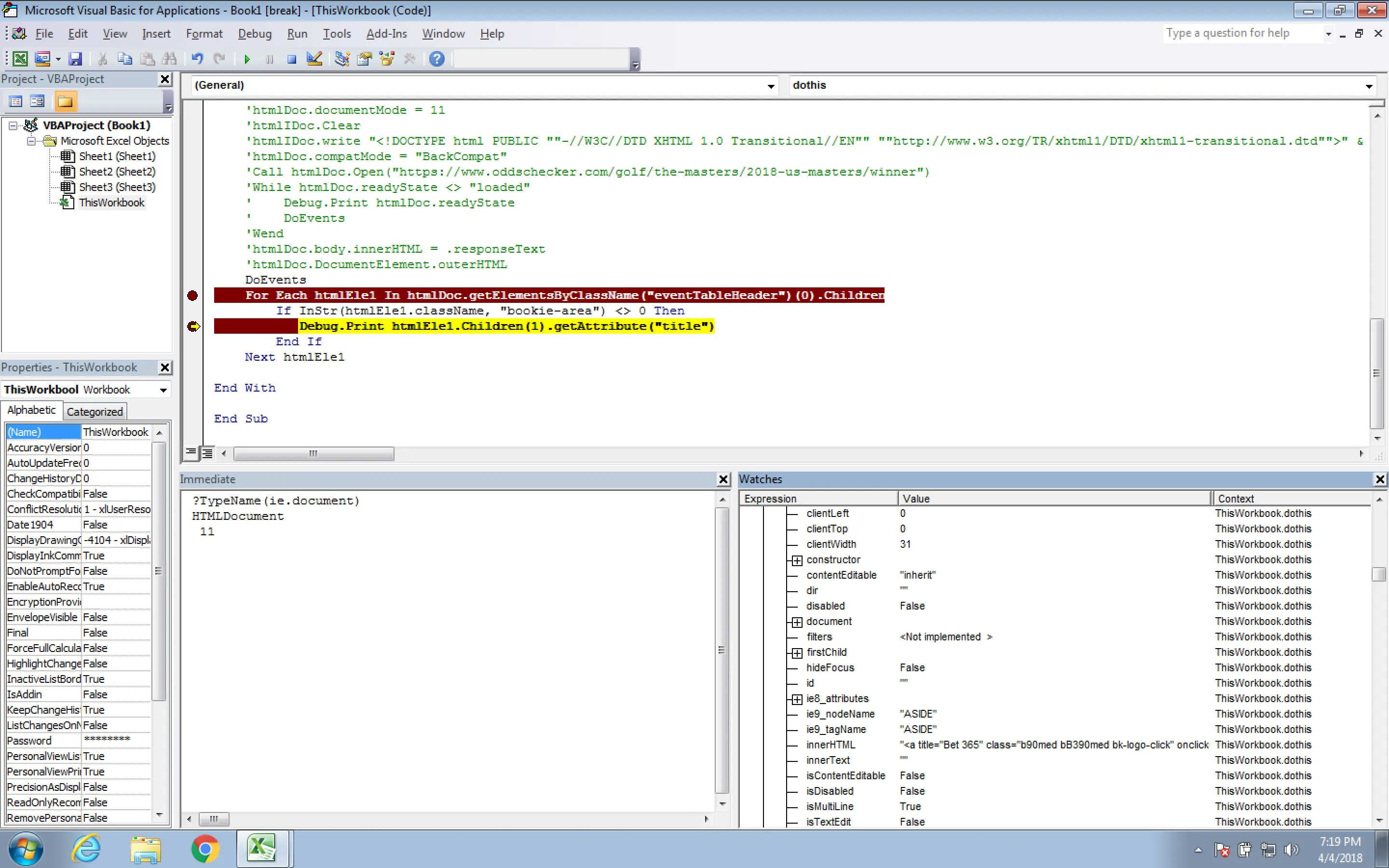The image size is (1389, 868).
Task: Open the dothis procedure dropdown
Action: [1369, 86]
